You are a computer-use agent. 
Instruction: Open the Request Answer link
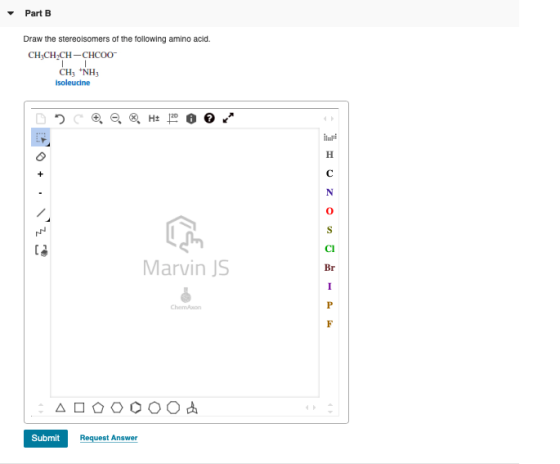tap(109, 438)
